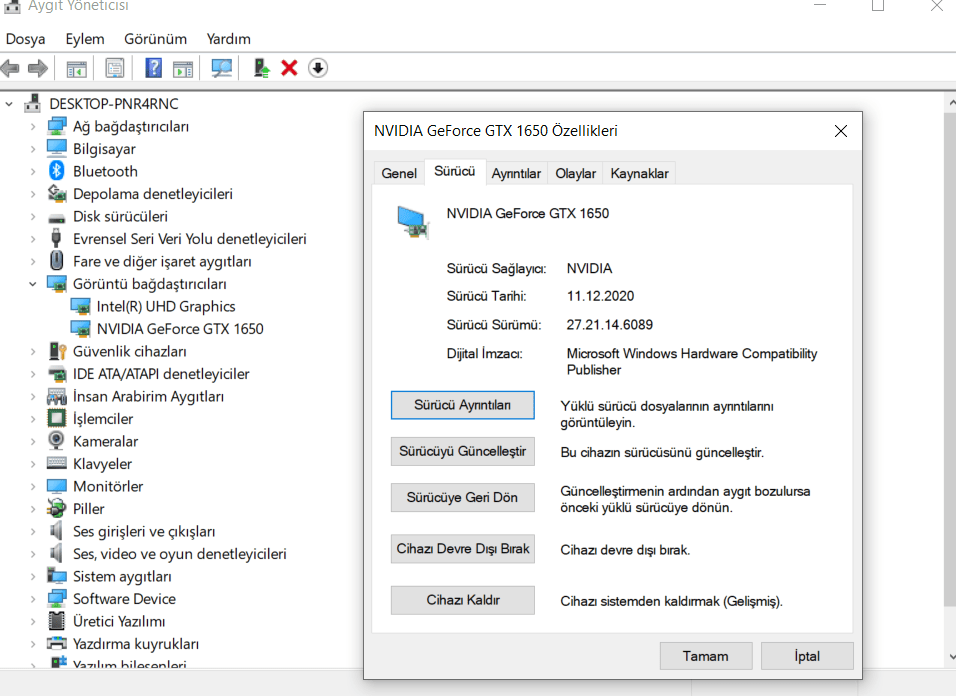Click the Evrensel Seri Veri Yolu USB icon
The height and width of the screenshot is (696, 956).
click(x=56, y=238)
